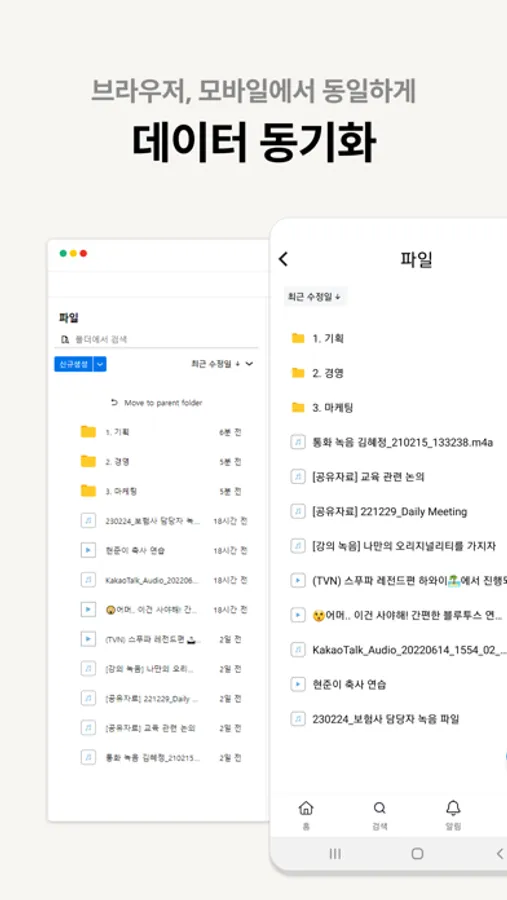507x900 pixels.
Task: Go to 검색 tab in bottom navigation
Action: (380, 814)
